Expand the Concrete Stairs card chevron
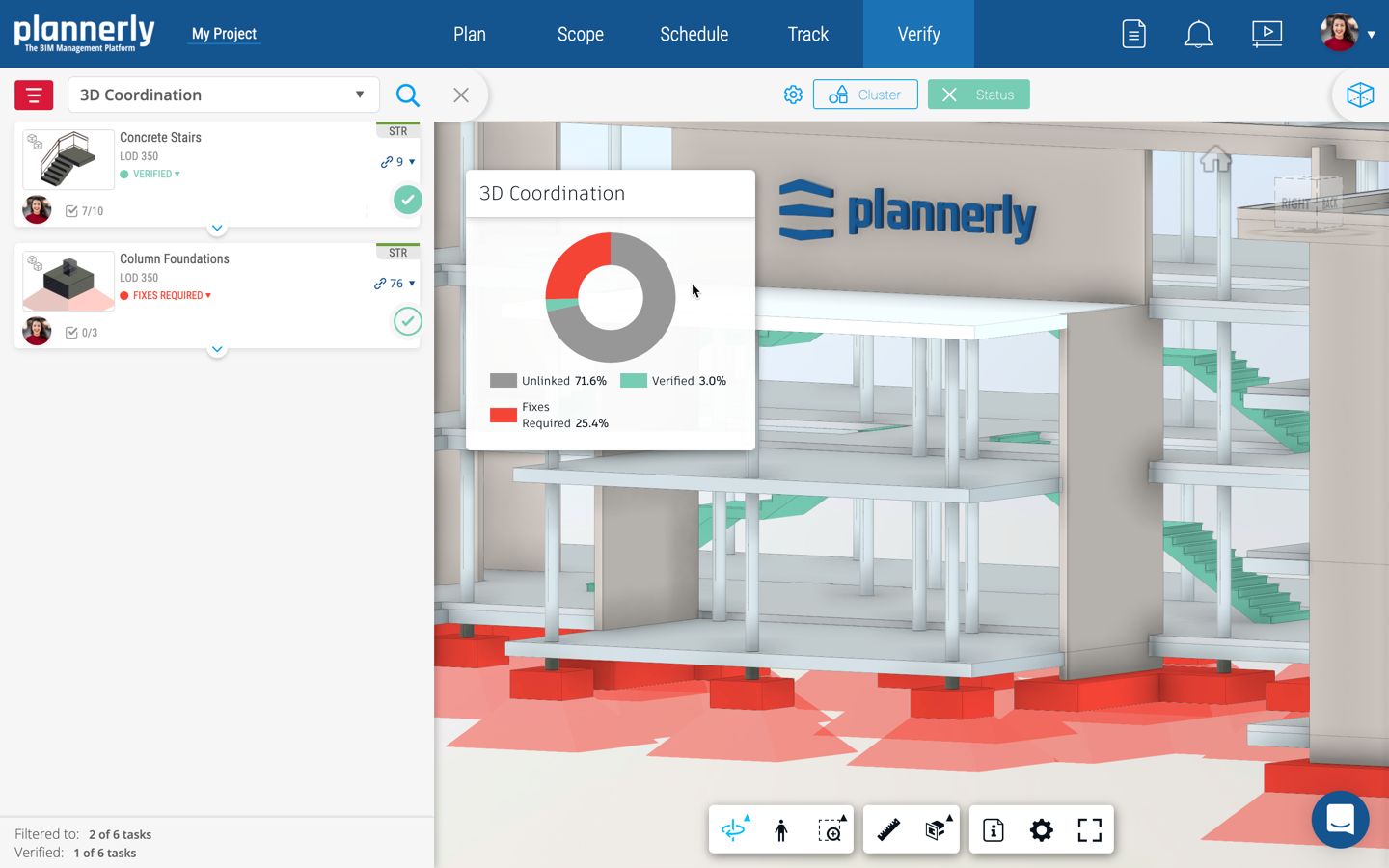1389x868 pixels. tap(217, 228)
